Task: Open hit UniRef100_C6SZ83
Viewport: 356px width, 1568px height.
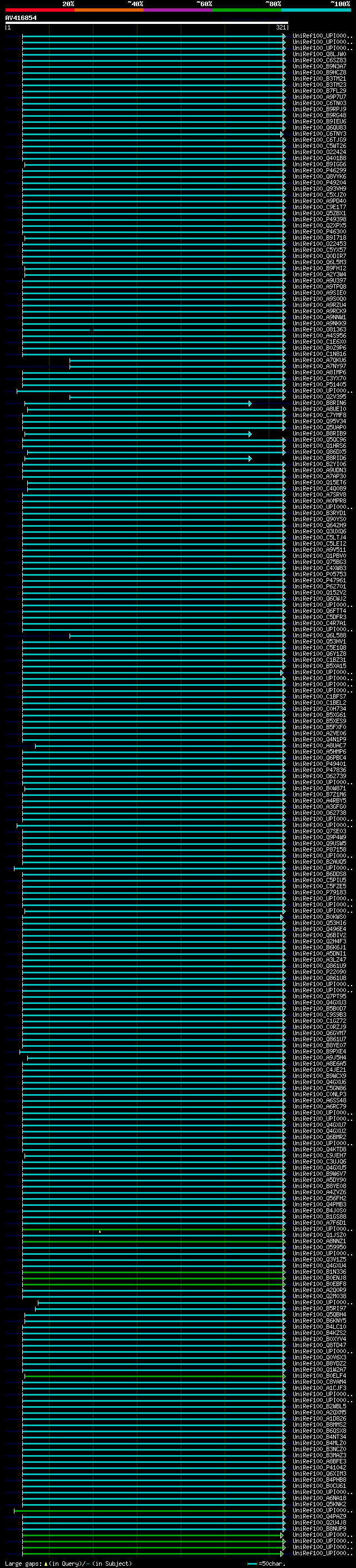Action: 319,60
